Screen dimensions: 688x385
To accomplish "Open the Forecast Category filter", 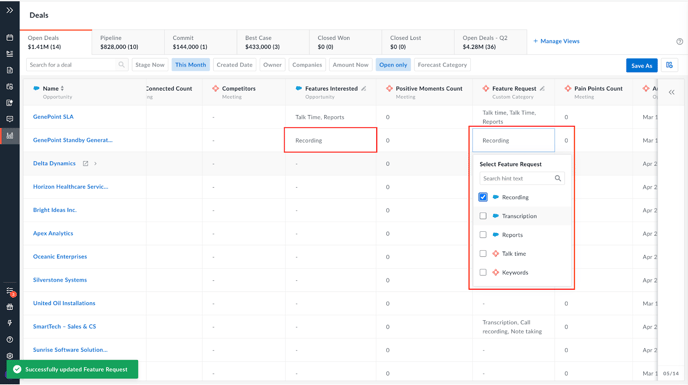I will tap(442, 65).
